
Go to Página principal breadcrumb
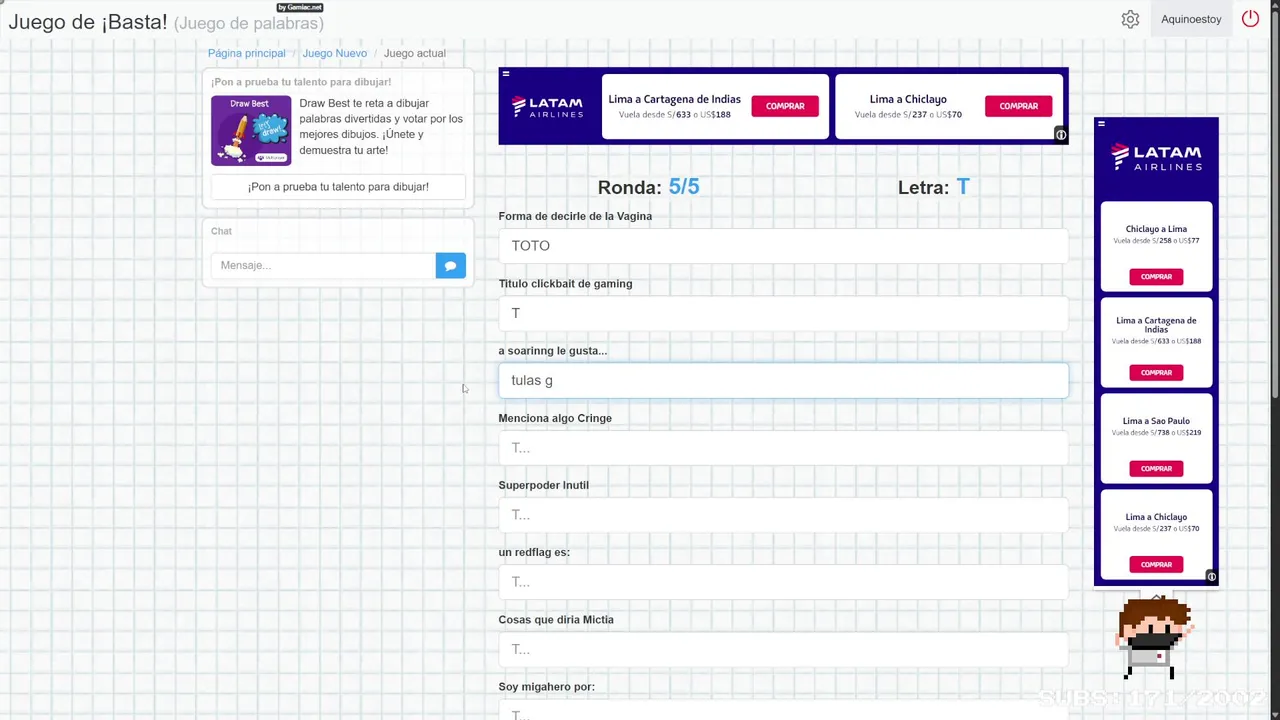click(x=246, y=53)
